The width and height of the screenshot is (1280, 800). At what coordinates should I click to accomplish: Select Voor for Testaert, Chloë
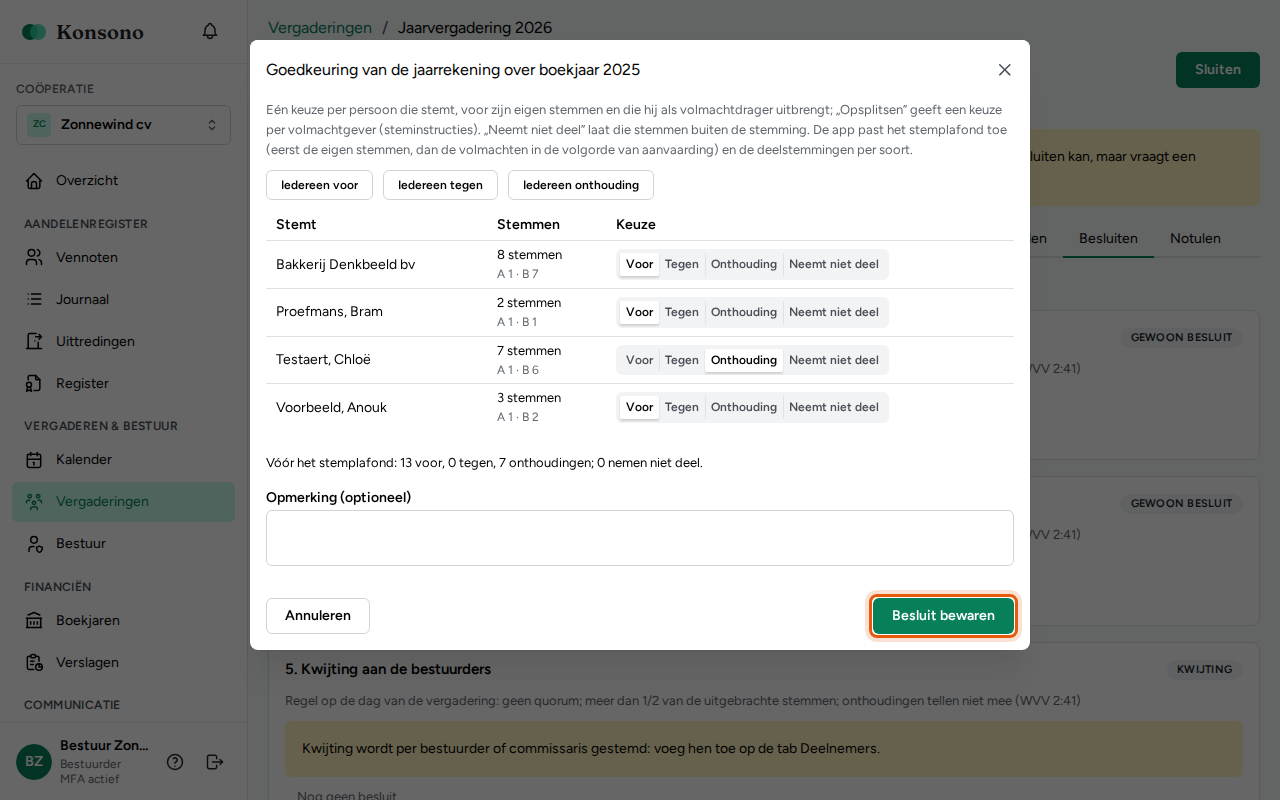point(640,360)
